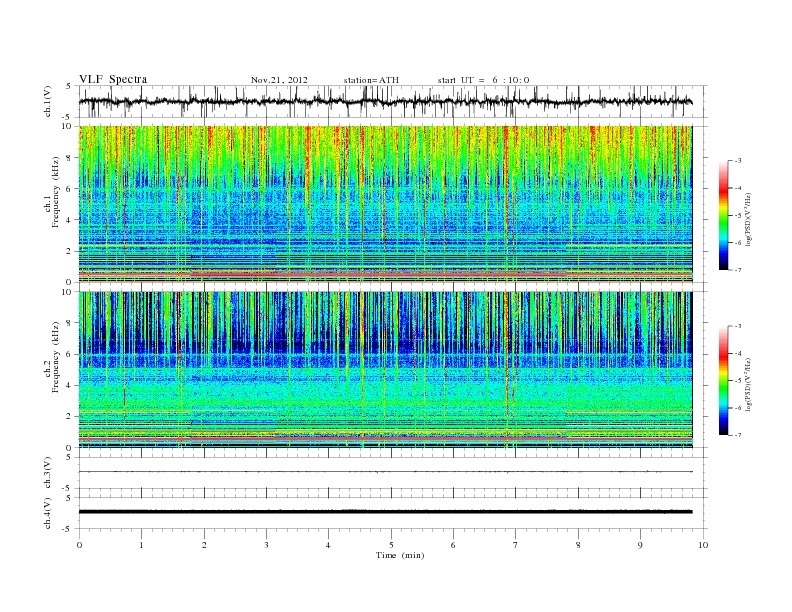Click the red band of the ch.1 color bar
Image resolution: width=792 pixels, height=612 pixels.
pyautogui.click(x=723, y=188)
